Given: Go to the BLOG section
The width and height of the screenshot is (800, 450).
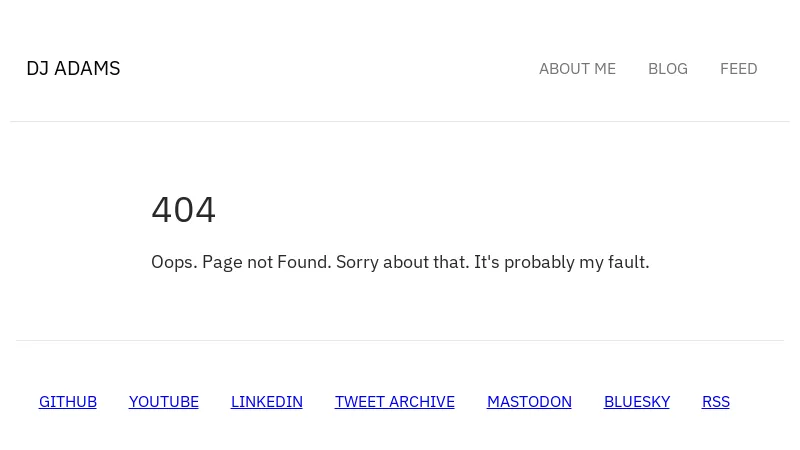Looking at the screenshot, I should click(x=667, y=68).
